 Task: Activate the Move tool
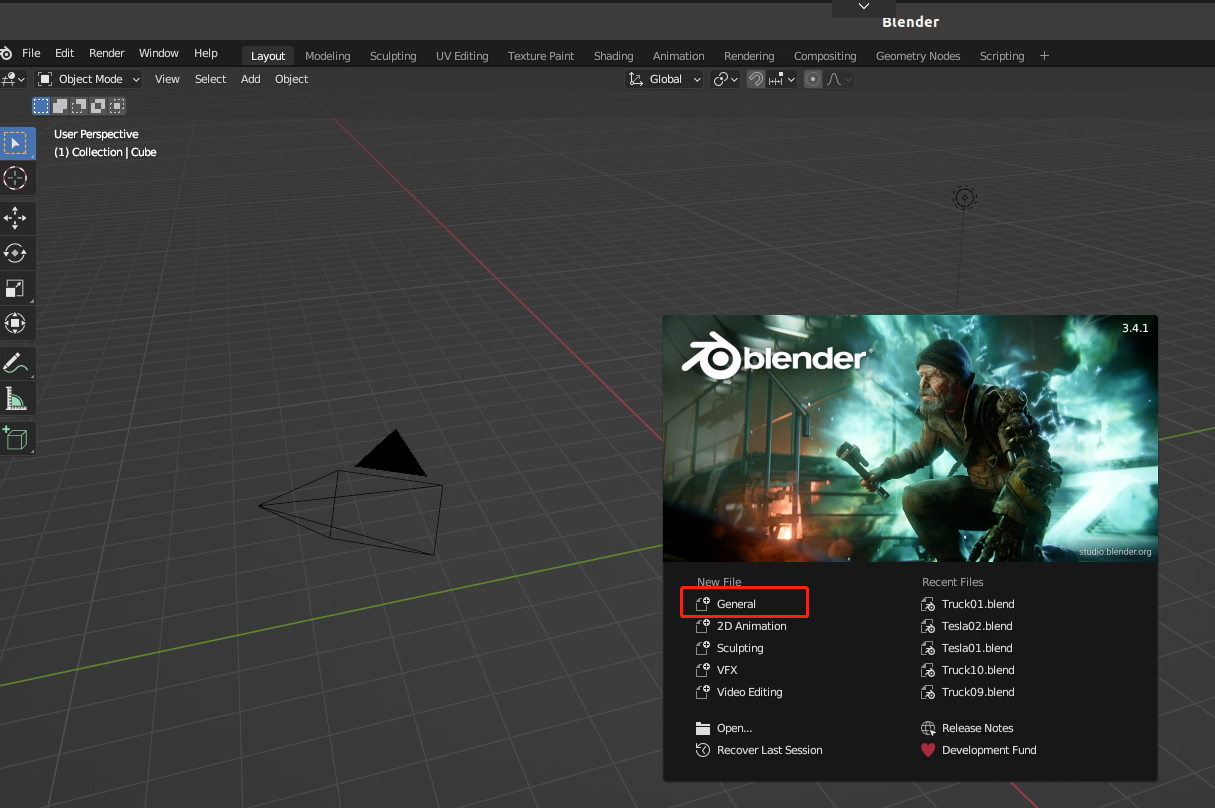tap(16, 218)
